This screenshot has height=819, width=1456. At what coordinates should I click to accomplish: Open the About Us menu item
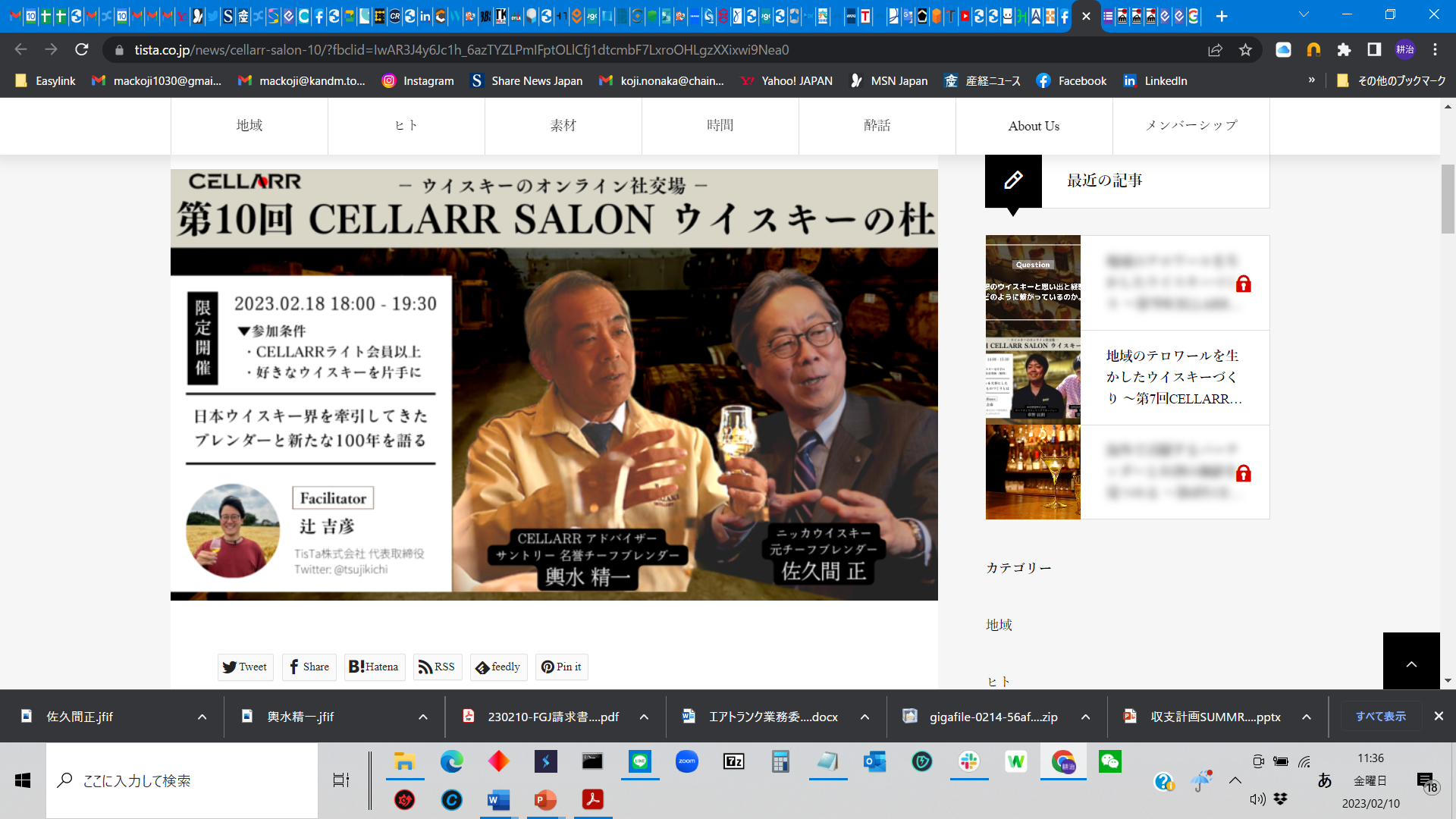coord(1034,126)
